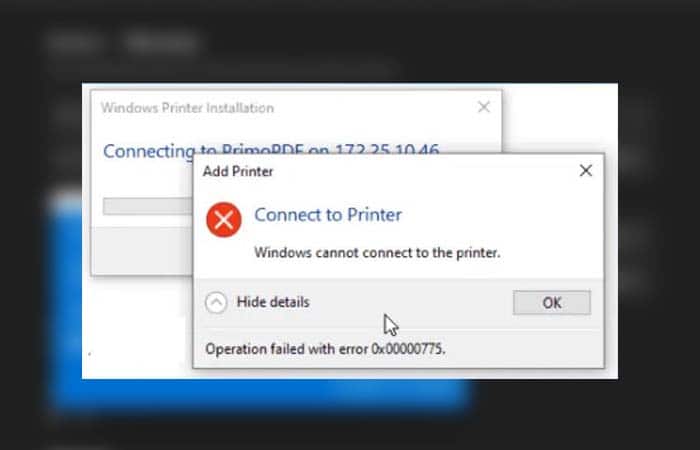The image size is (700, 450).
Task: Click the gray footer of Printer Installation window
Action: (140, 250)
